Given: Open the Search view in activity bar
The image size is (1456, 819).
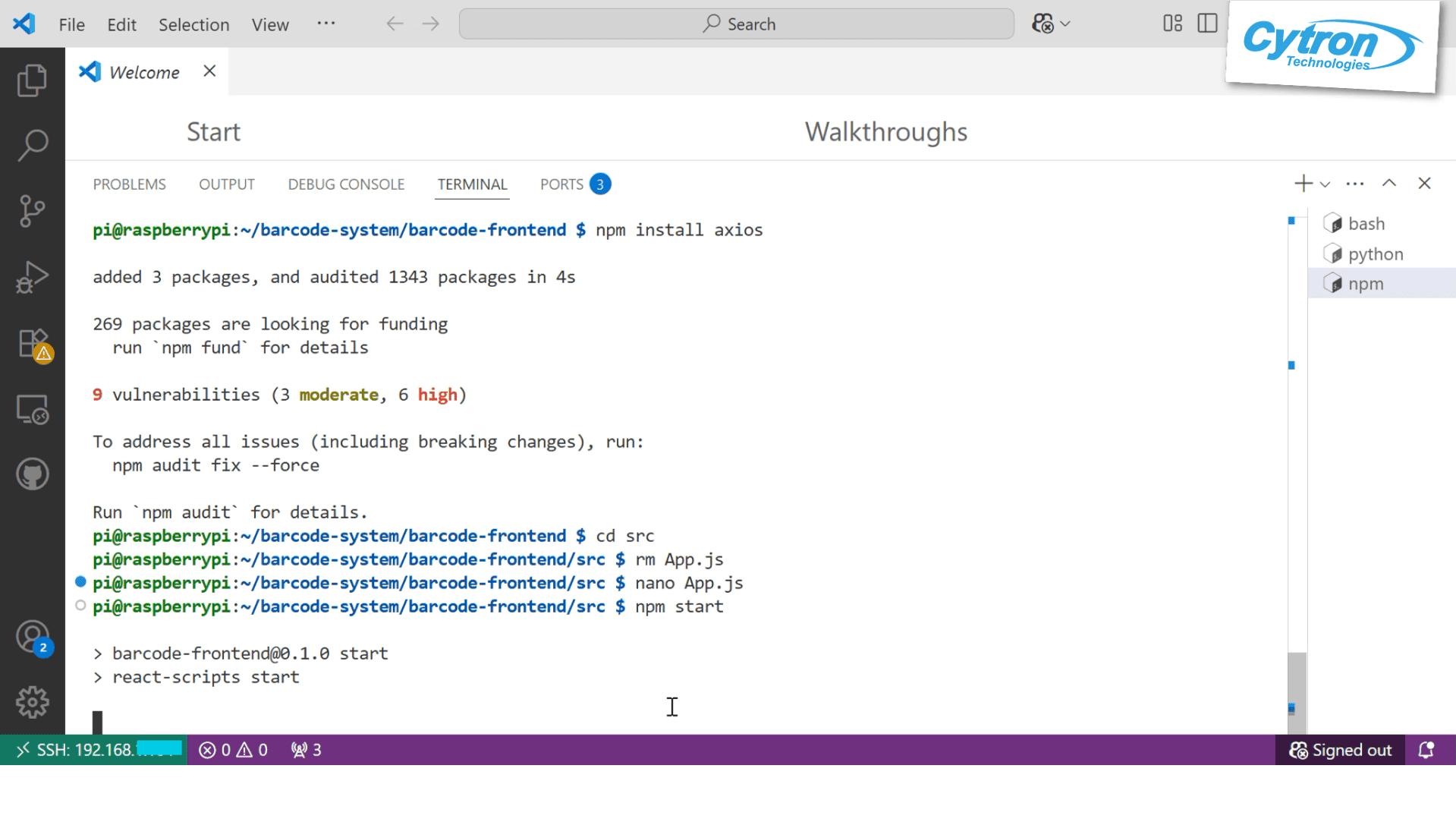Looking at the screenshot, I should (x=32, y=145).
